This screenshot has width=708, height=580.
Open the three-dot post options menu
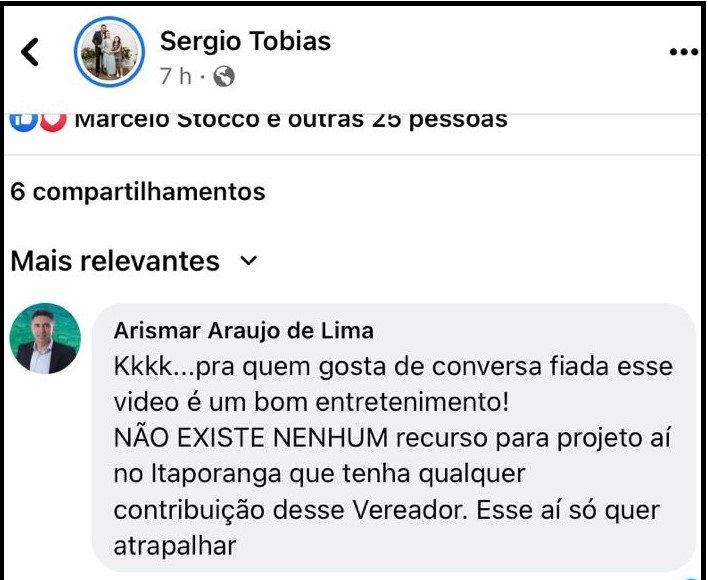pos(683,53)
